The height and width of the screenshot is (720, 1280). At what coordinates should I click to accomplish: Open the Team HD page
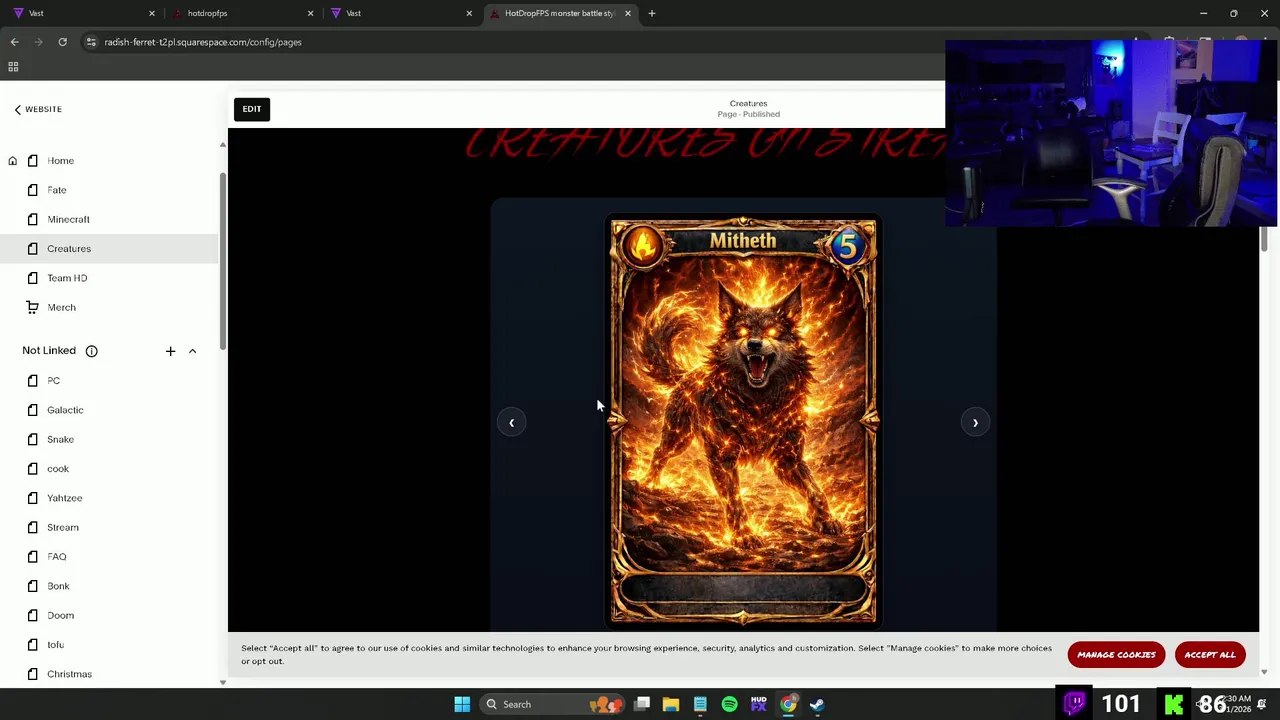tap(67, 278)
